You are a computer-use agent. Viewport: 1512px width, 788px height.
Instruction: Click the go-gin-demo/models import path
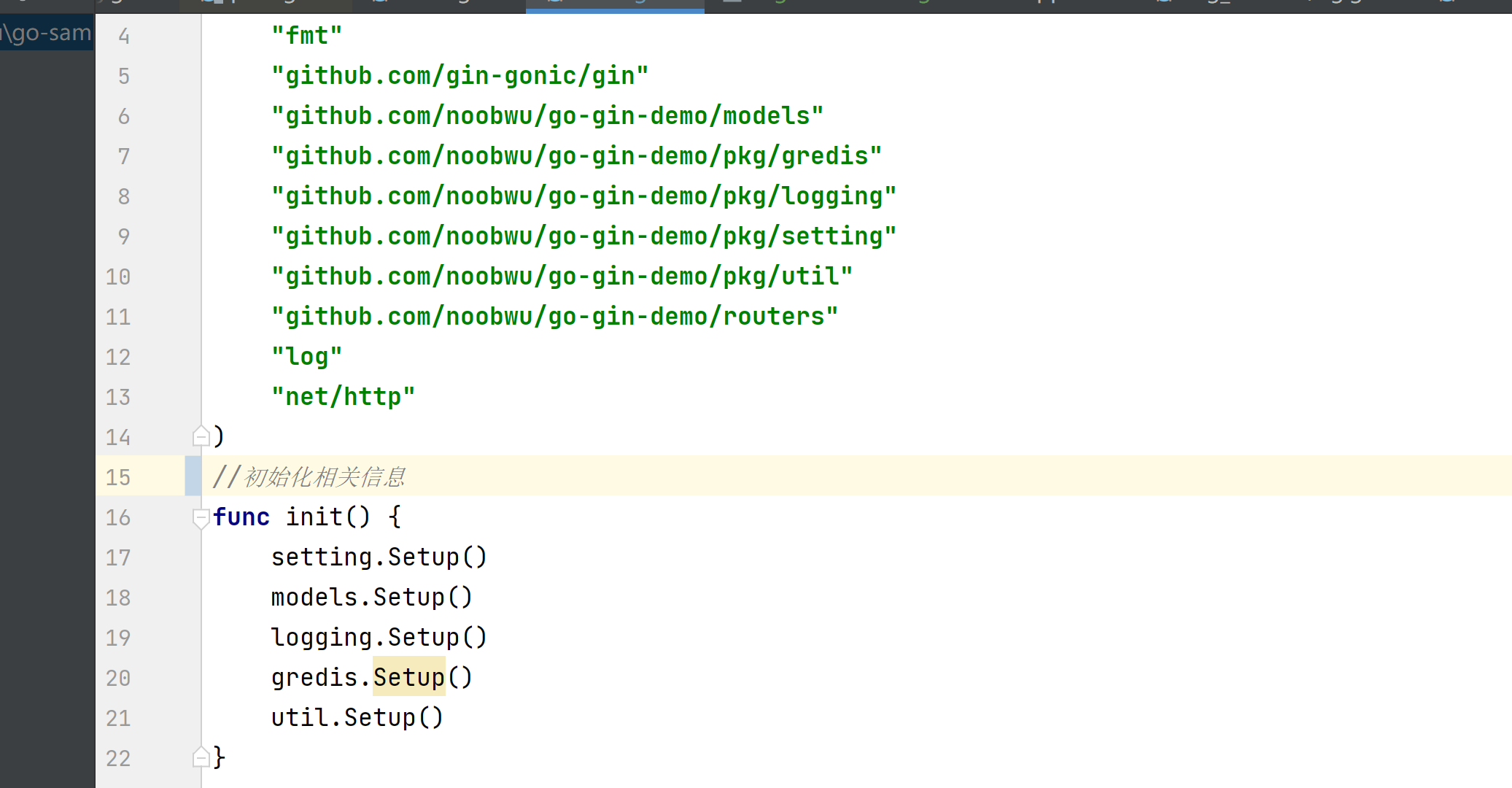(547, 116)
